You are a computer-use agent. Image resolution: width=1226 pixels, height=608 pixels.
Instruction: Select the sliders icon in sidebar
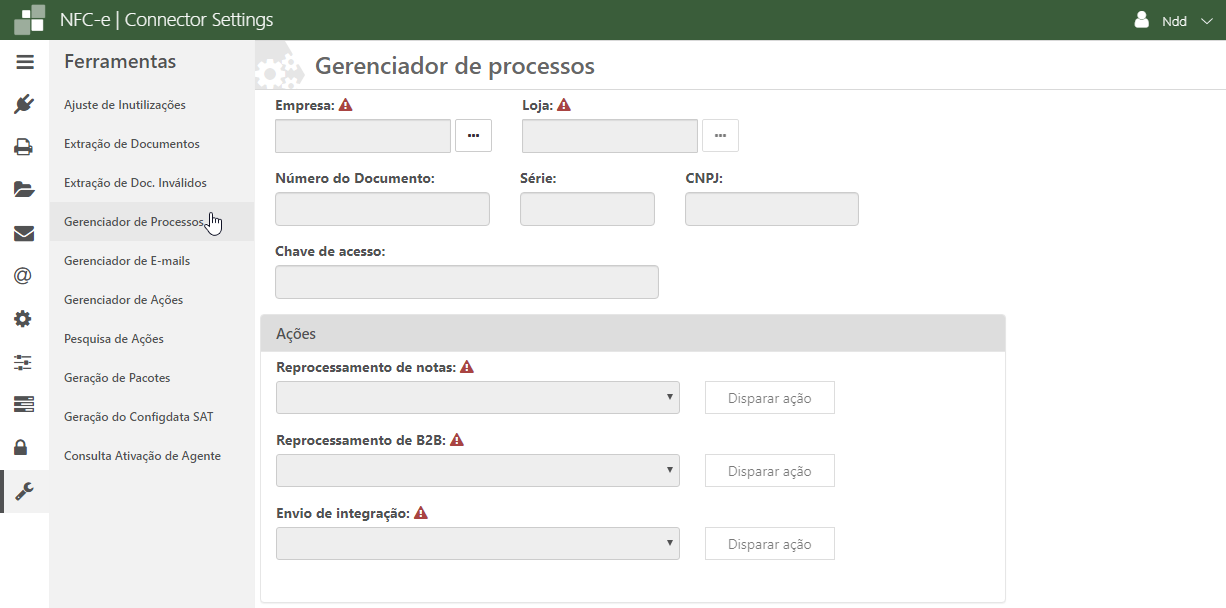pos(24,362)
